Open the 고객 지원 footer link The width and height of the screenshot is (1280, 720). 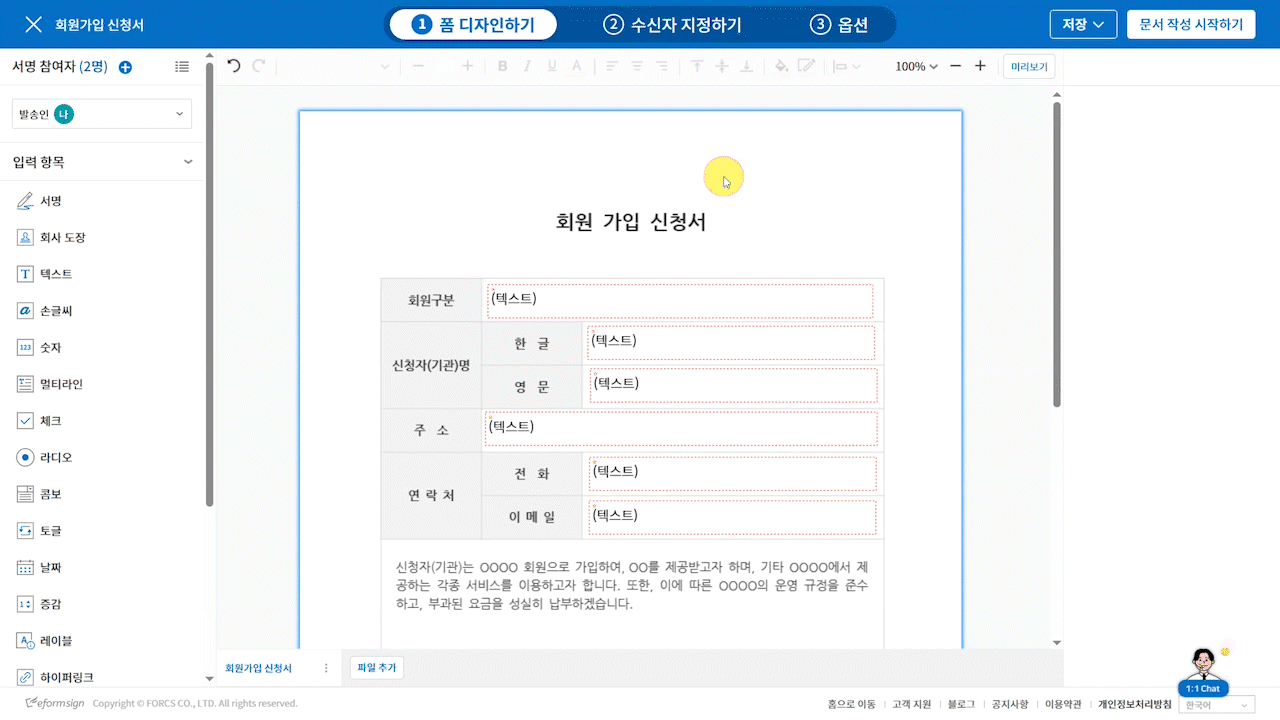click(911, 704)
